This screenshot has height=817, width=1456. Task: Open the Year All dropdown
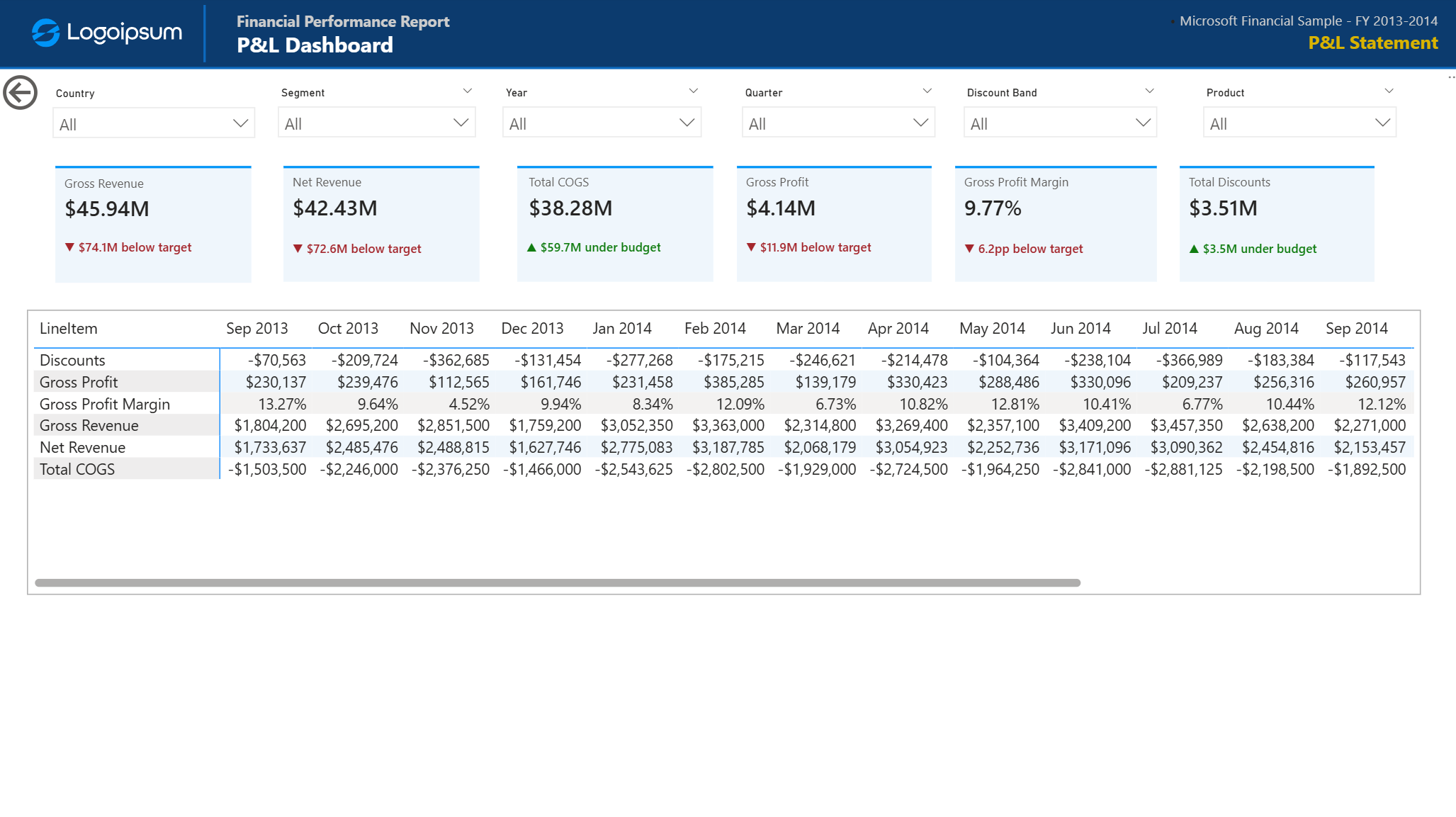(x=602, y=123)
